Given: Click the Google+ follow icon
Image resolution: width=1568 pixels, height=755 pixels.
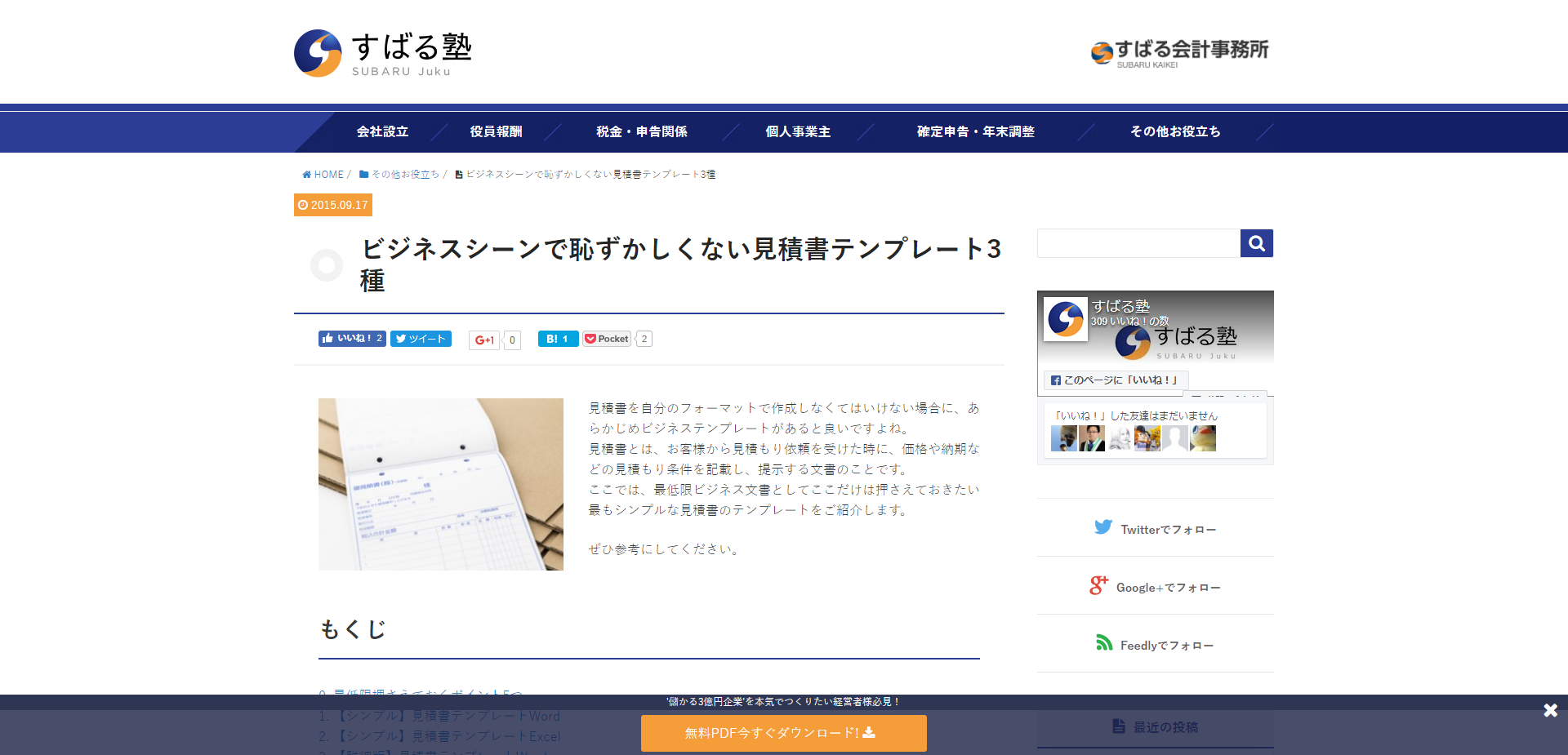Looking at the screenshot, I should (x=1098, y=585).
